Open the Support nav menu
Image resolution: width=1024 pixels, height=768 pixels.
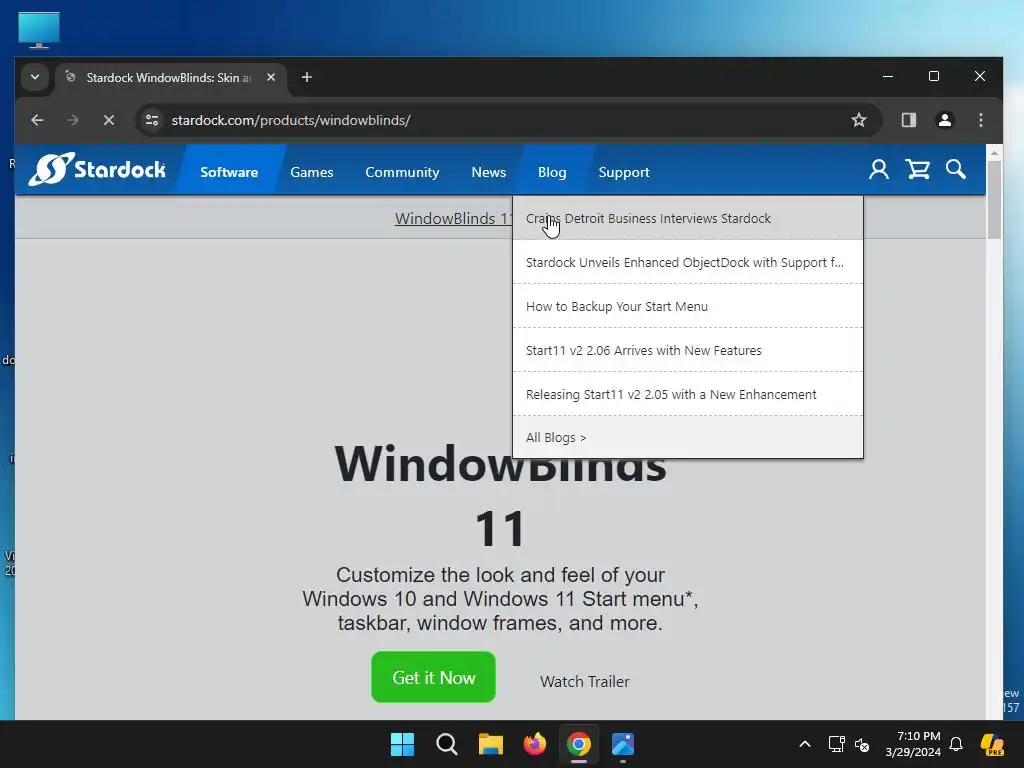tap(624, 172)
